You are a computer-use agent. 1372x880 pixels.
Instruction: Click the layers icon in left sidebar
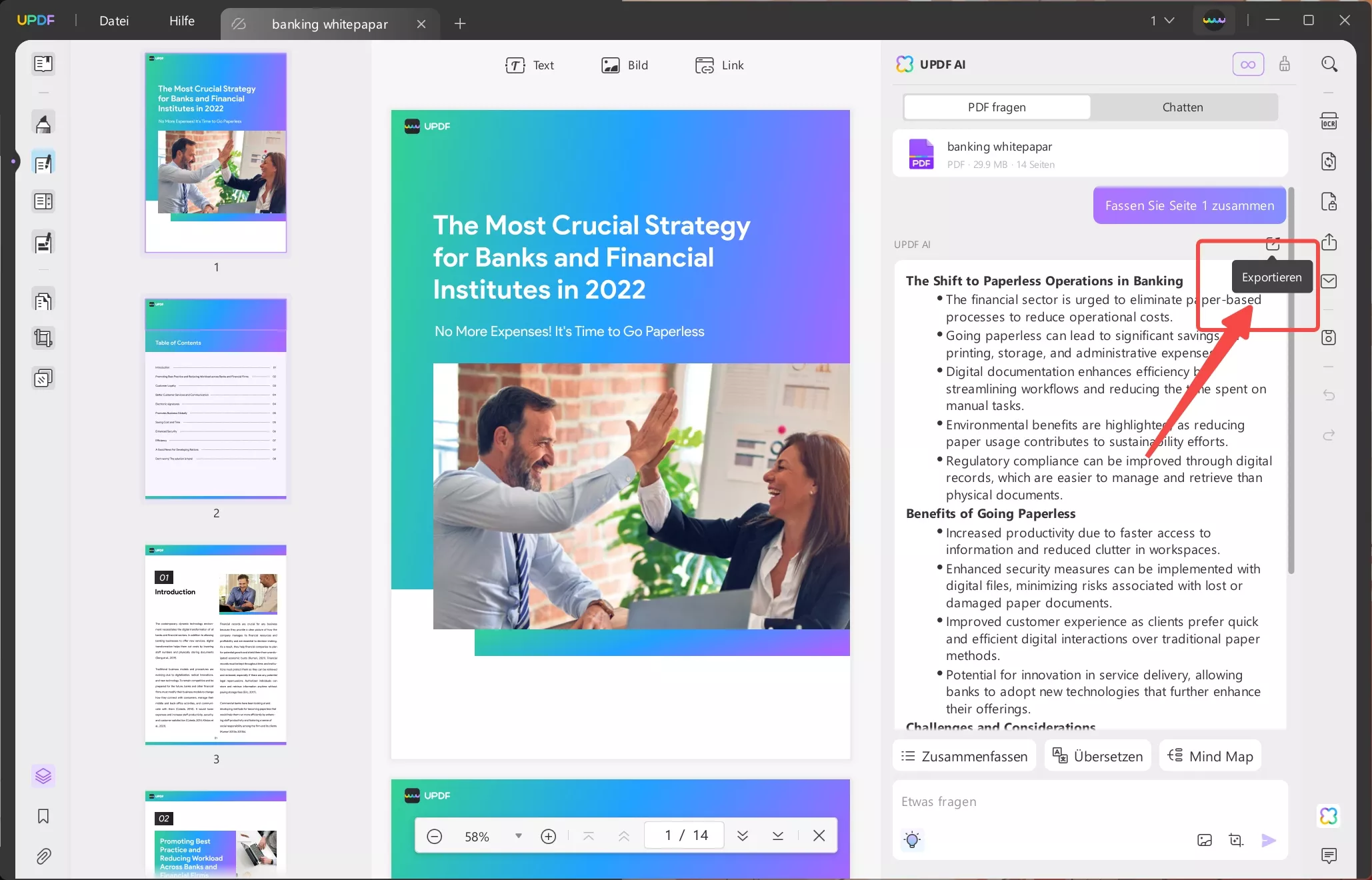coord(43,776)
